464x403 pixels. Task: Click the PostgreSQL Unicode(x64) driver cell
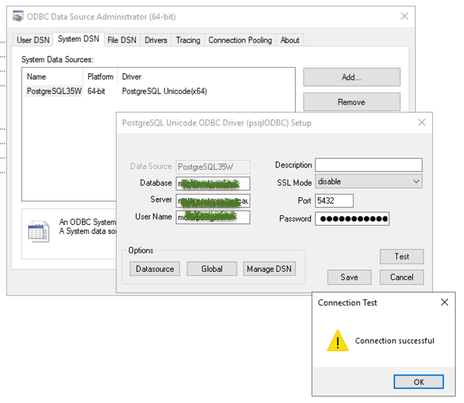164,91
